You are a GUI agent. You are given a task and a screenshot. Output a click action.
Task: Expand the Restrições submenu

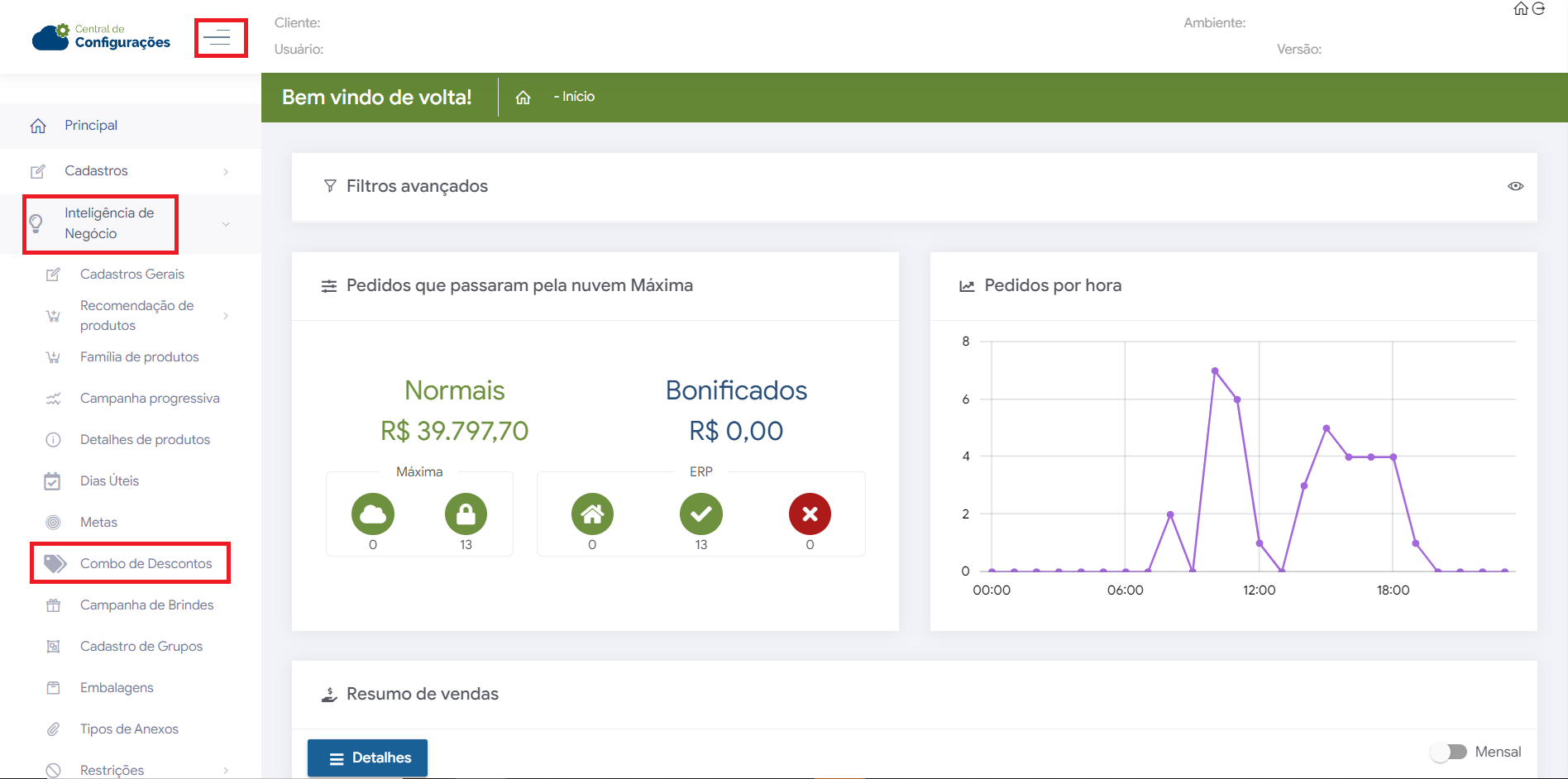(226, 770)
